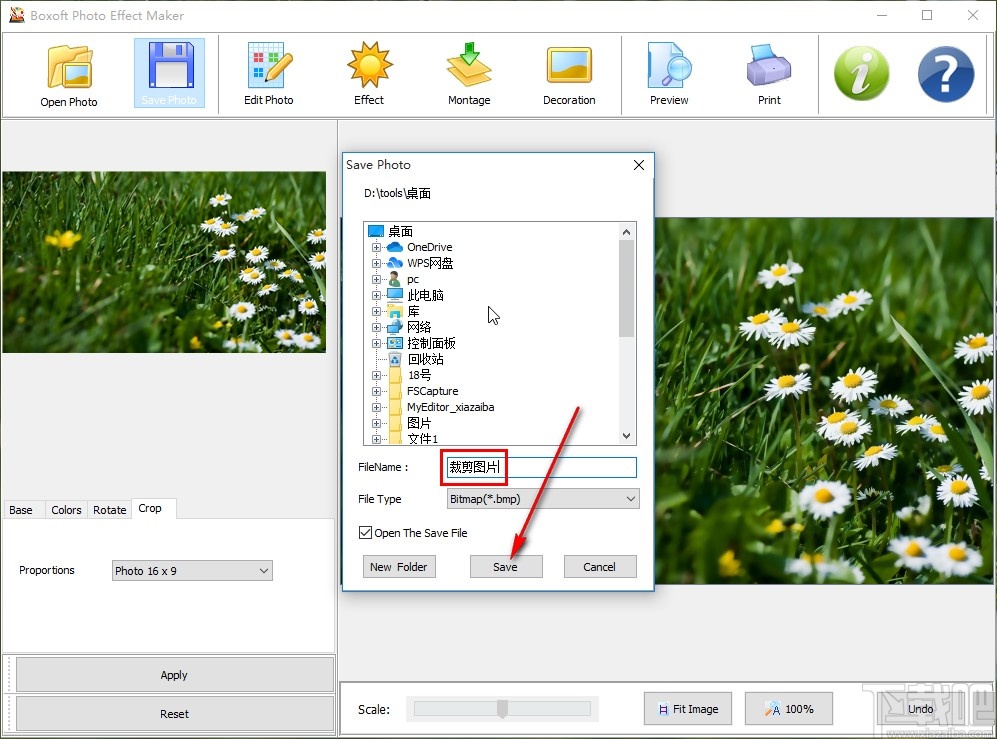The height and width of the screenshot is (739, 997).
Task: Click the Scale slider handle
Action: click(x=502, y=708)
